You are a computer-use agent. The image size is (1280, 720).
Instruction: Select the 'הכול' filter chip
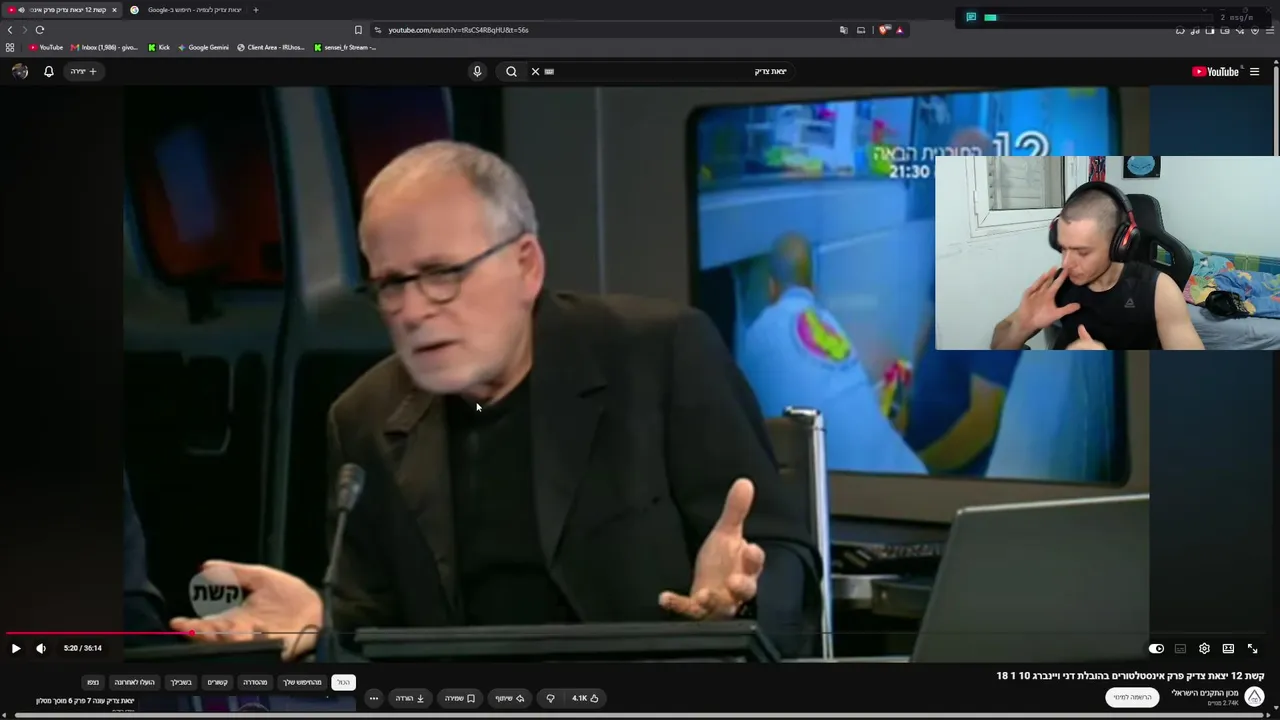[x=343, y=682]
